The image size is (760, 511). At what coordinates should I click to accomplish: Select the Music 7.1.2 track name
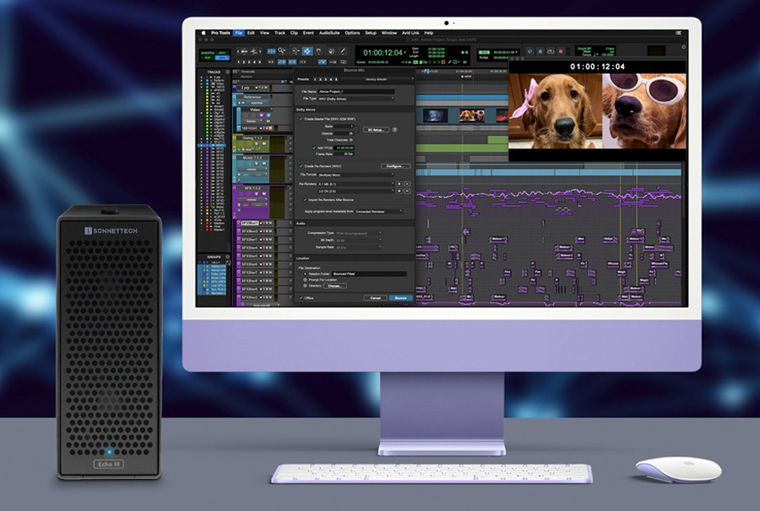[x=252, y=158]
